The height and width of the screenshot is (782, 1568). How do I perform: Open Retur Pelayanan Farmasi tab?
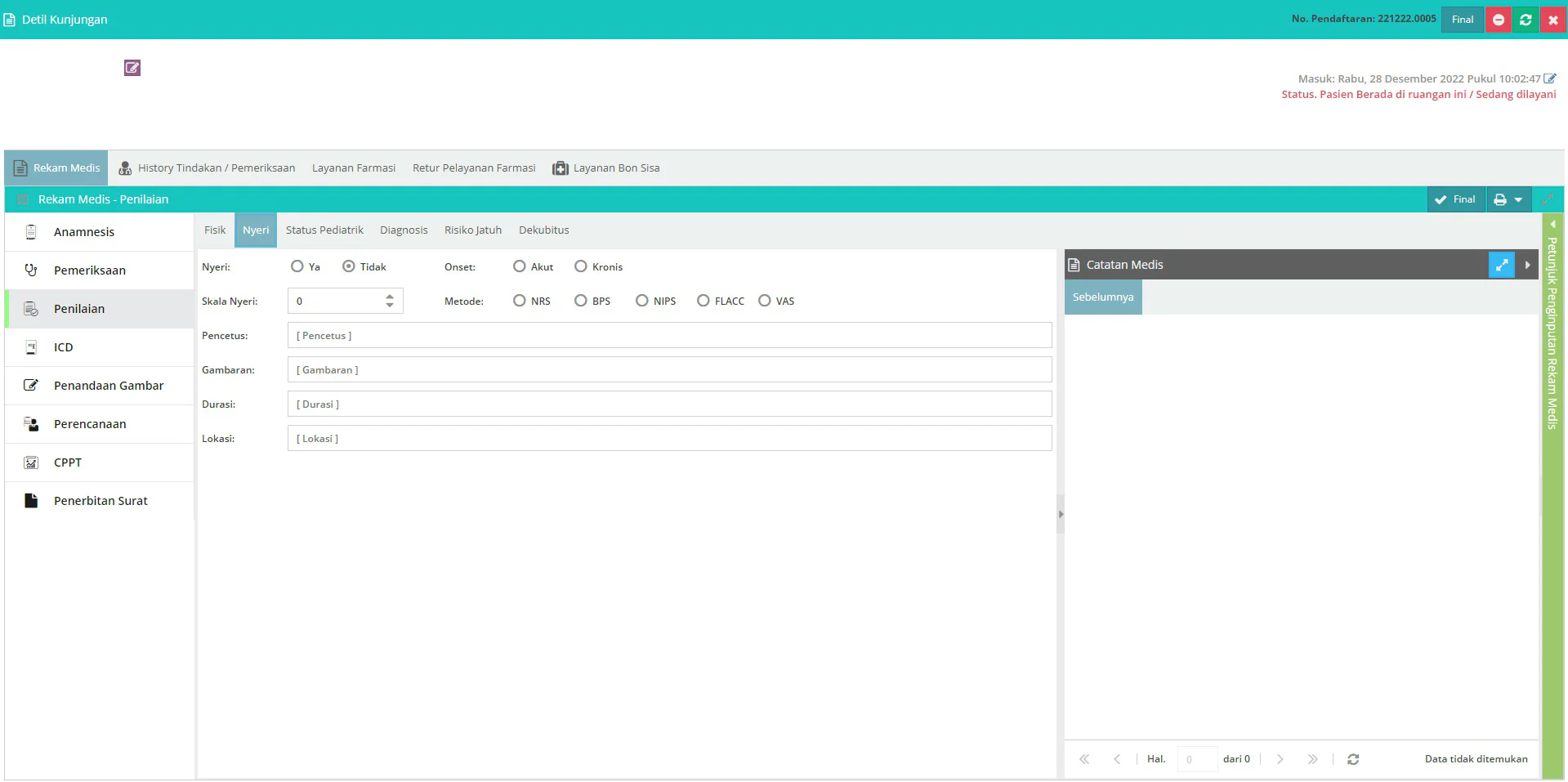click(474, 168)
